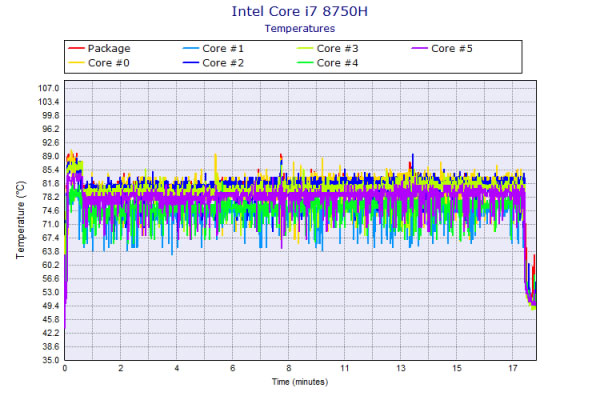Select the 'Core #4' legend label
Image resolution: width=600 pixels, height=400 pixels.
pos(338,63)
